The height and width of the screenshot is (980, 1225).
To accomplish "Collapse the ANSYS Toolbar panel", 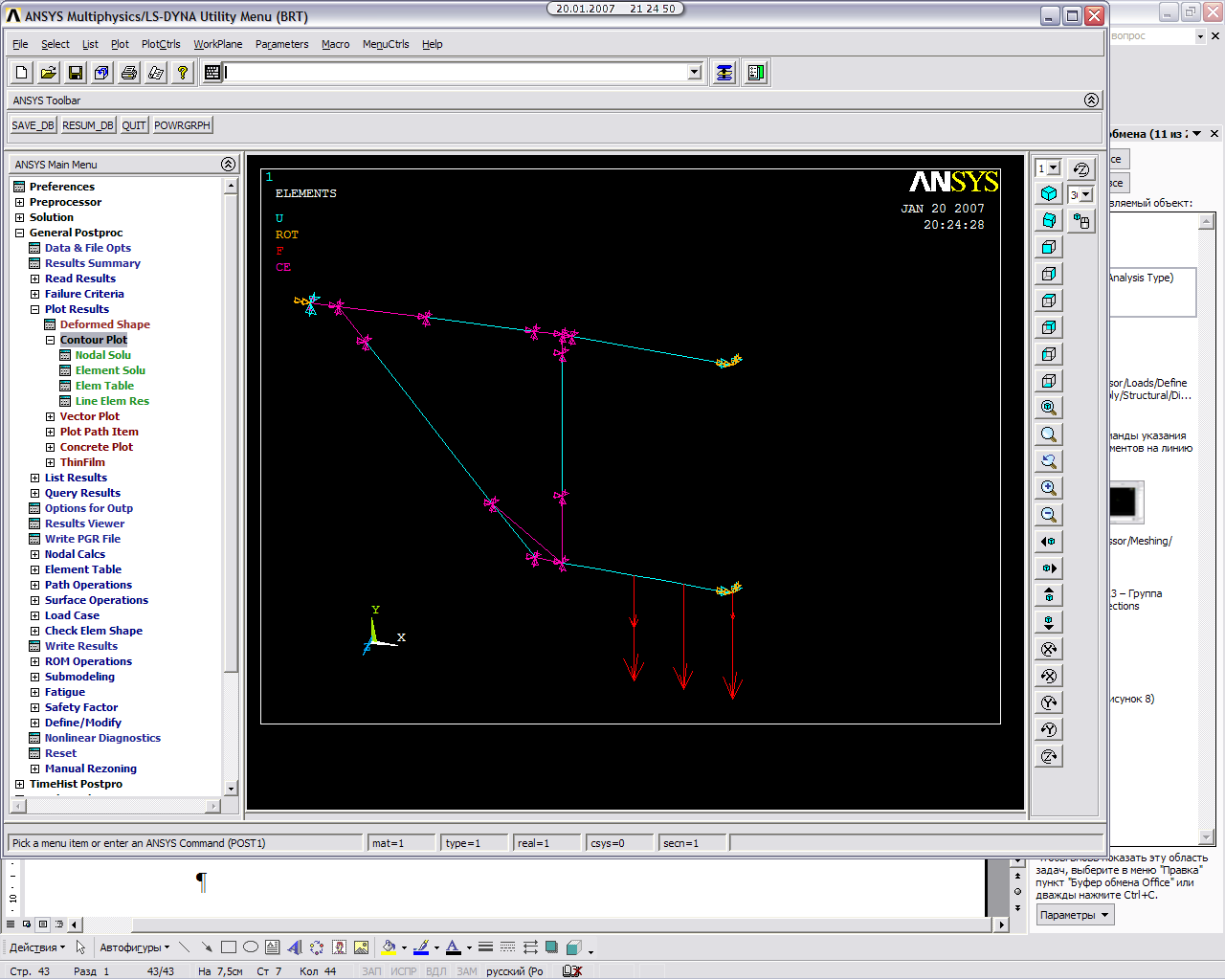I will click(1091, 100).
